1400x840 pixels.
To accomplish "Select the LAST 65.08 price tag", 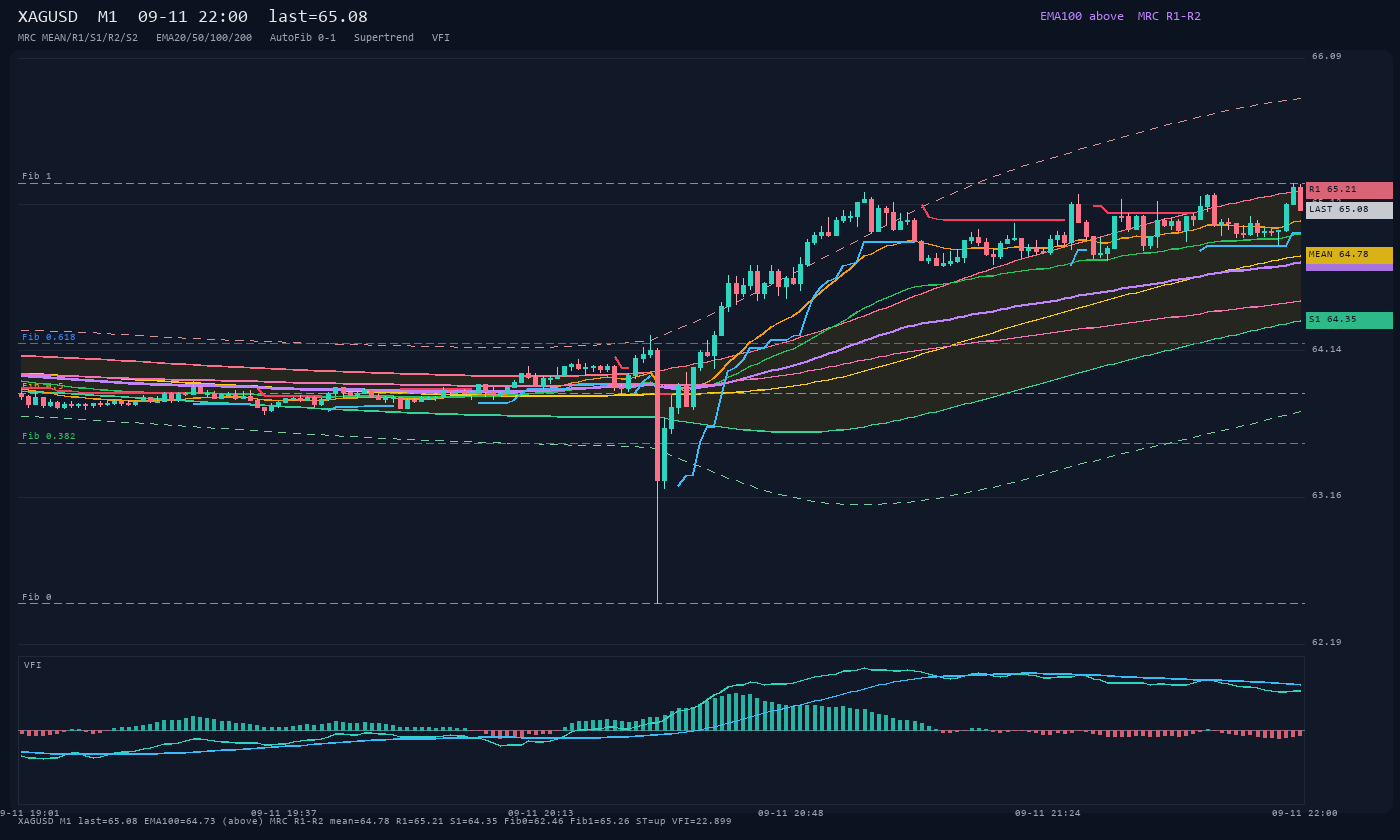I will point(1349,210).
